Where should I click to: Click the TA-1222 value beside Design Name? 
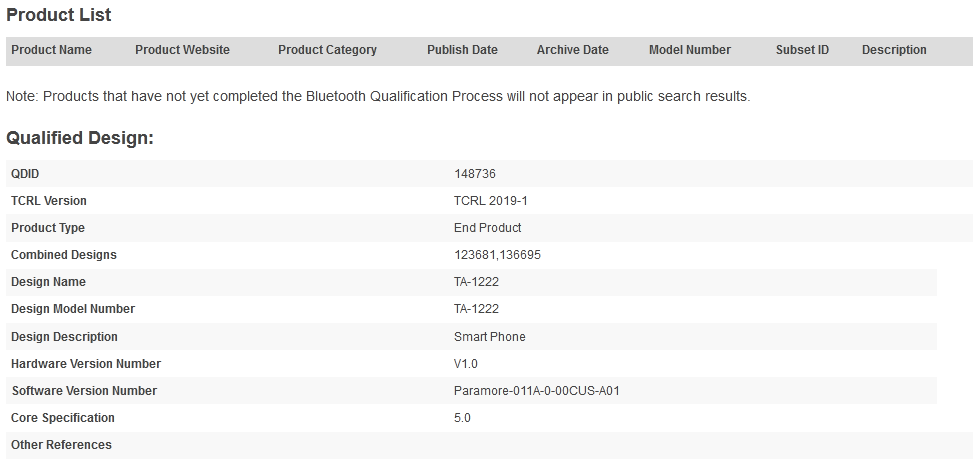(476, 282)
